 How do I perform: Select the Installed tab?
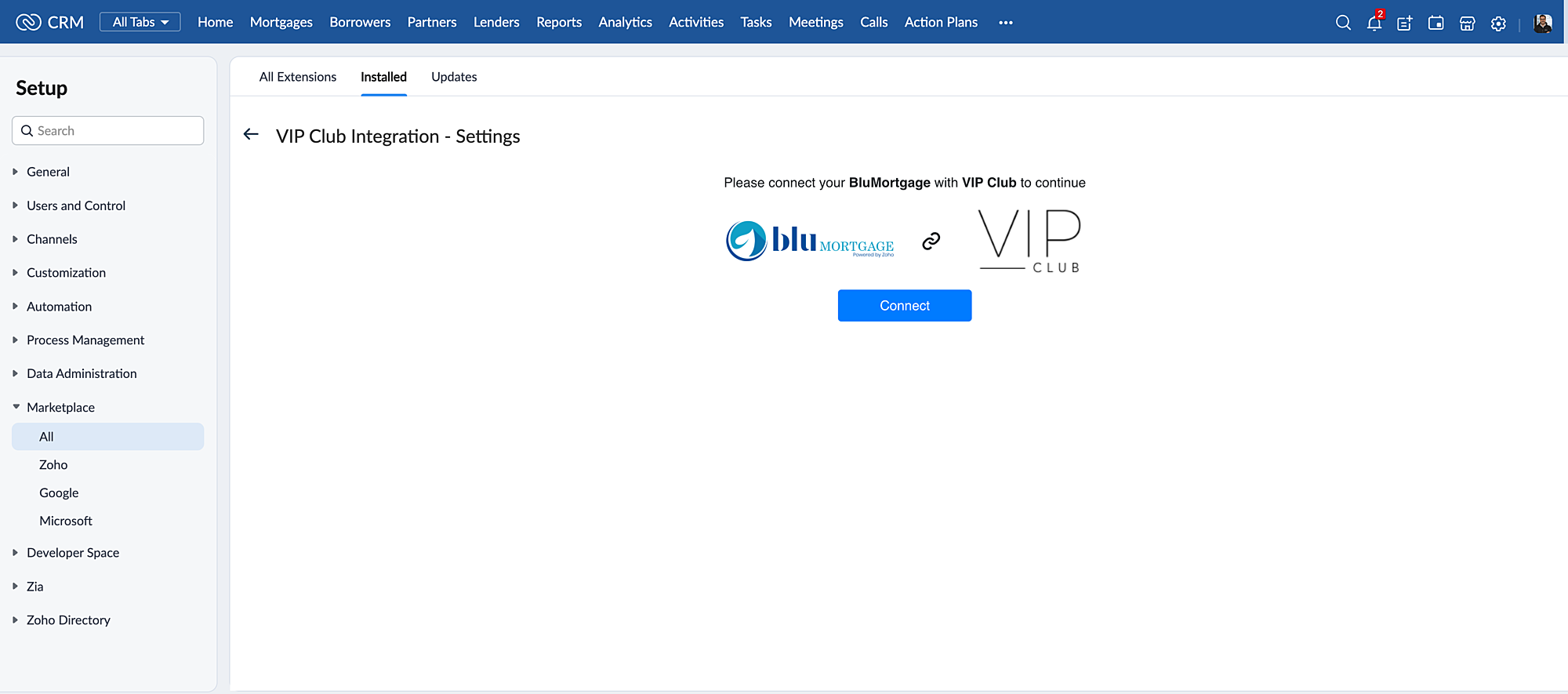[x=383, y=77]
